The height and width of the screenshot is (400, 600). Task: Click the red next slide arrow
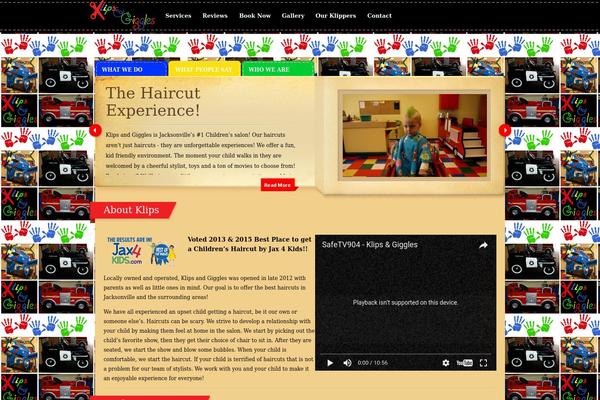tap(505, 130)
